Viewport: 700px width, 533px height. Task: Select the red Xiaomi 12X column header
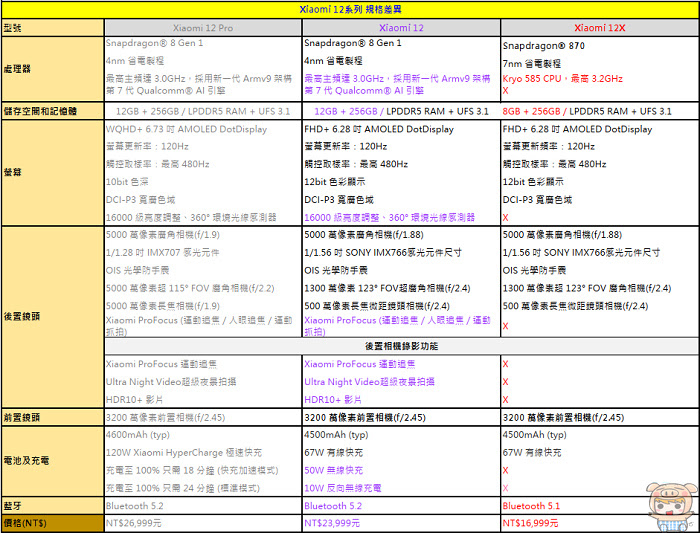click(x=600, y=28)
